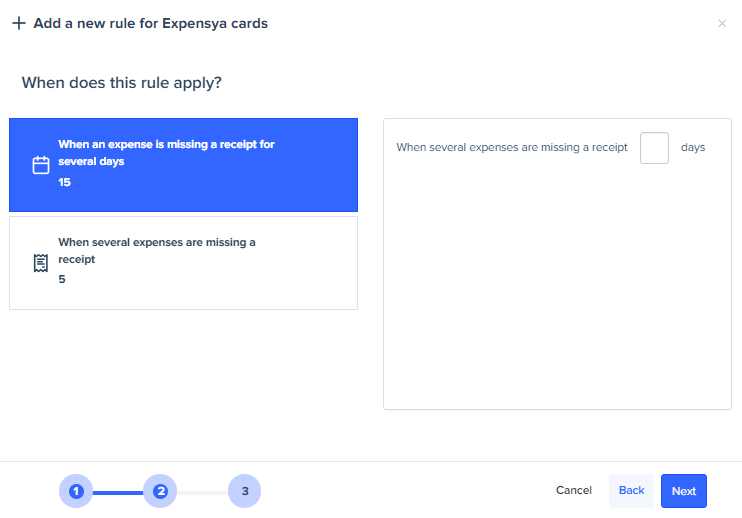Image resolution: width=742 pixels, height=518 pixels.
Task: Close the add rule dialog
Action: click(722, 23)
